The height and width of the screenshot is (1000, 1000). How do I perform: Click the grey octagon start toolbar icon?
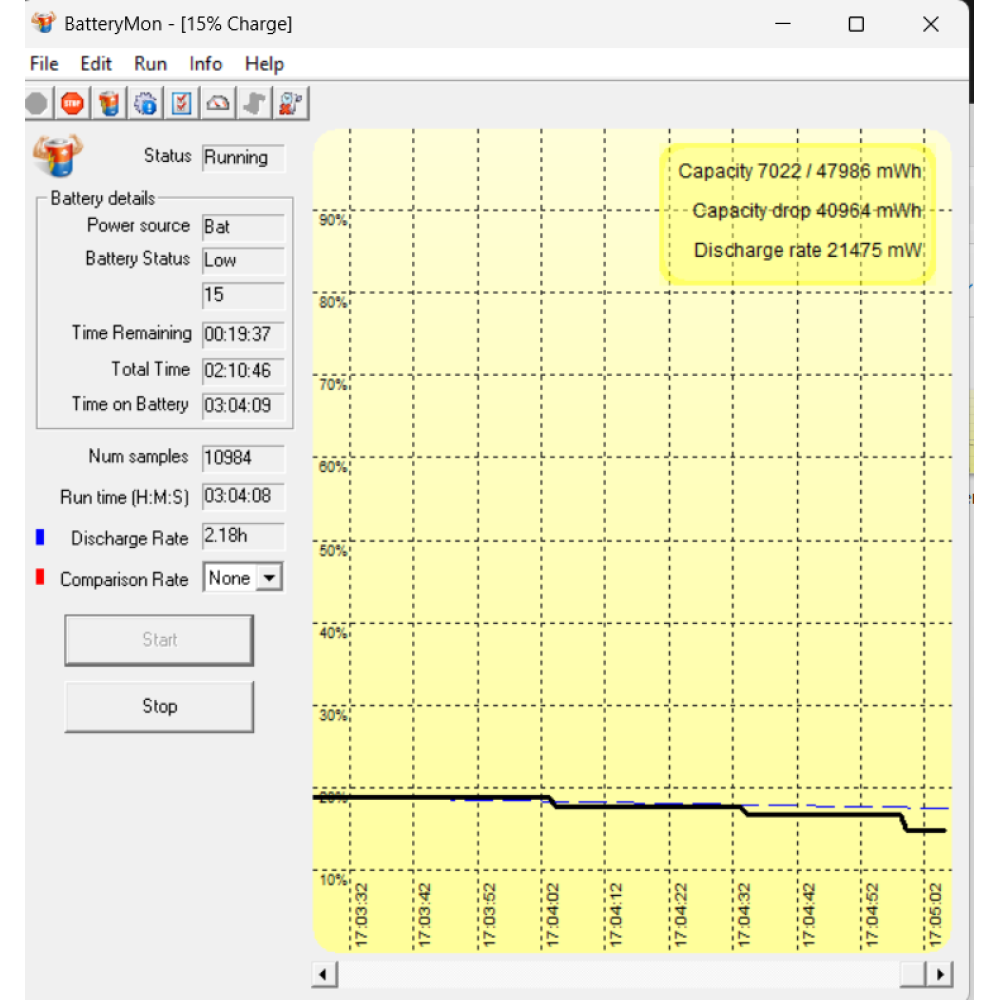tap(37, 102)
